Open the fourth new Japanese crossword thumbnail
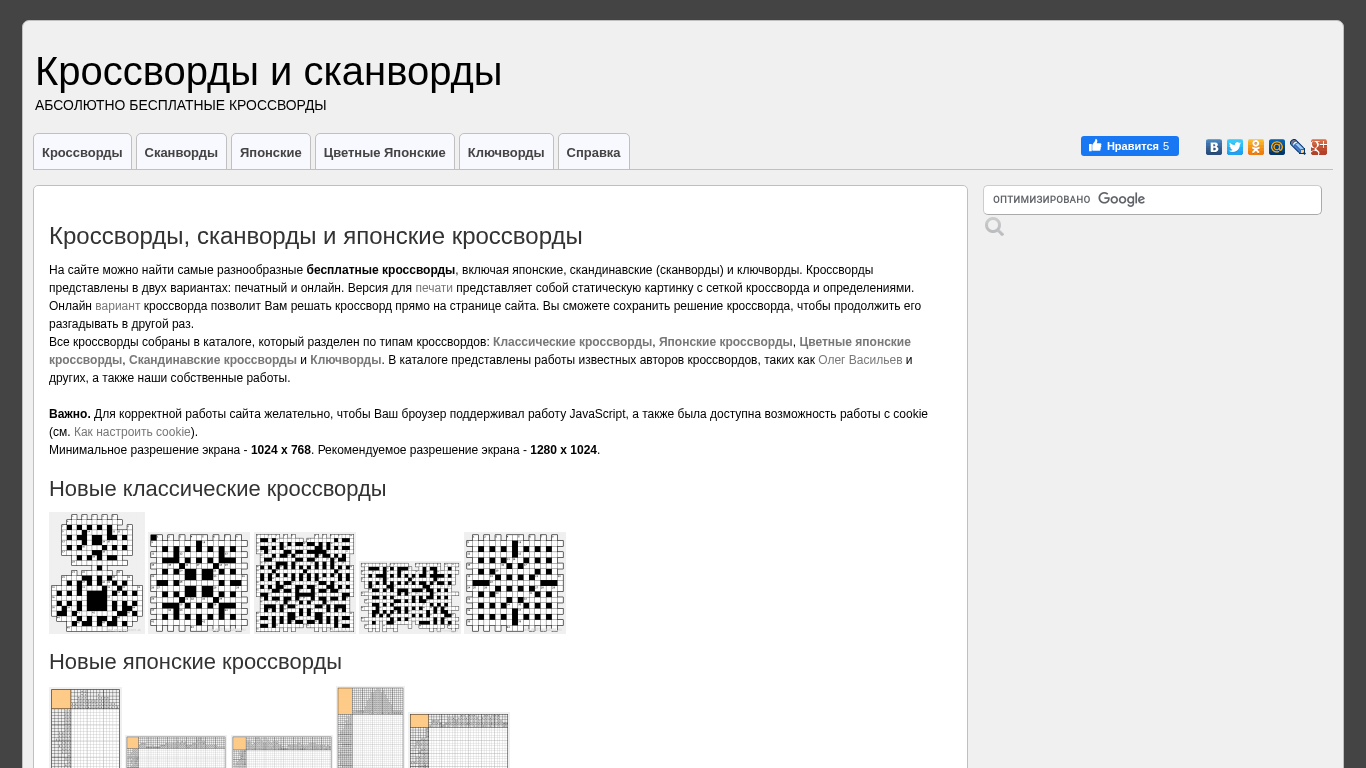The height and width of the screenshot is (768, 1366). point(371,727)
